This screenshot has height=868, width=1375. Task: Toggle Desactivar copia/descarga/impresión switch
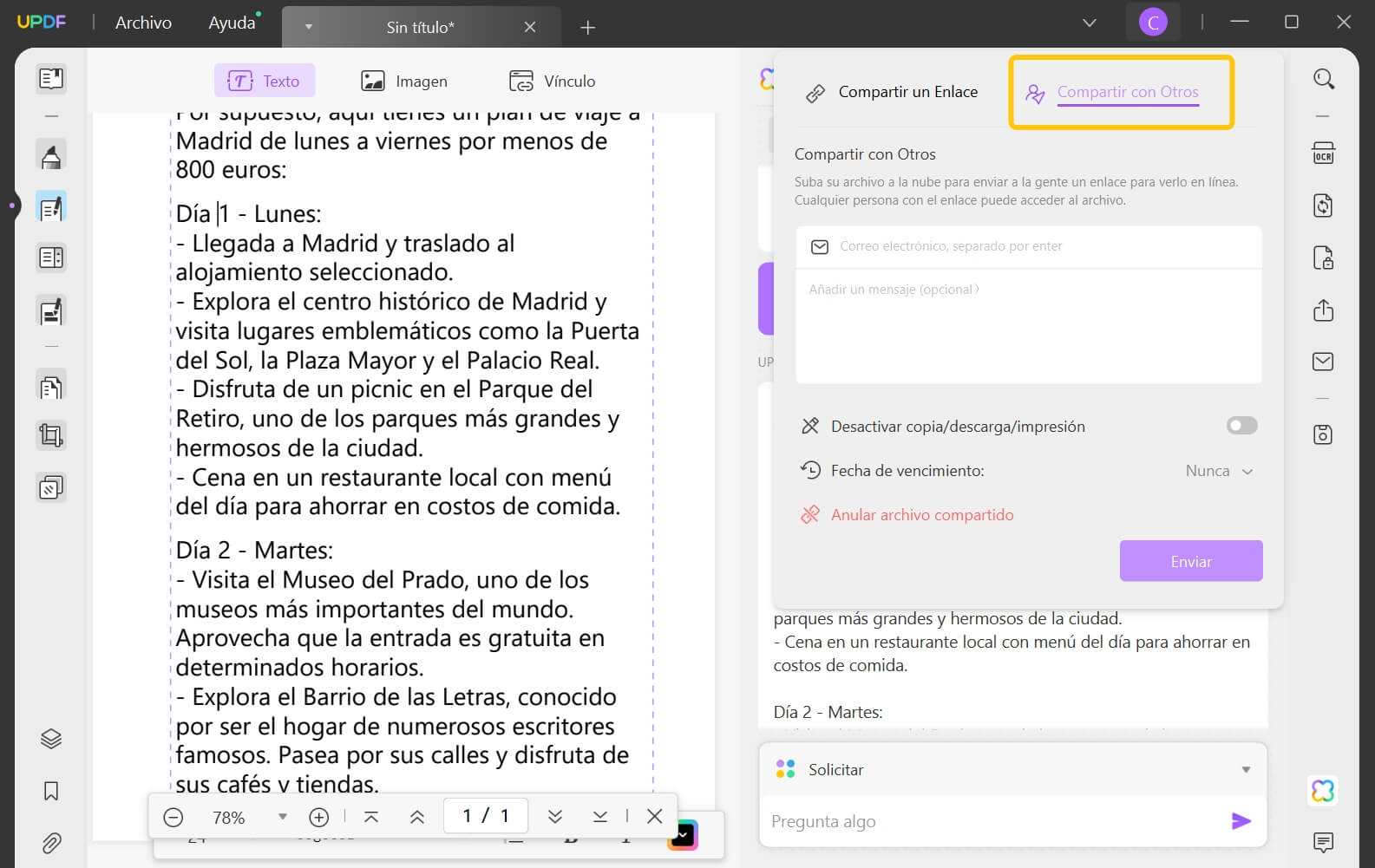[1241, 425]
